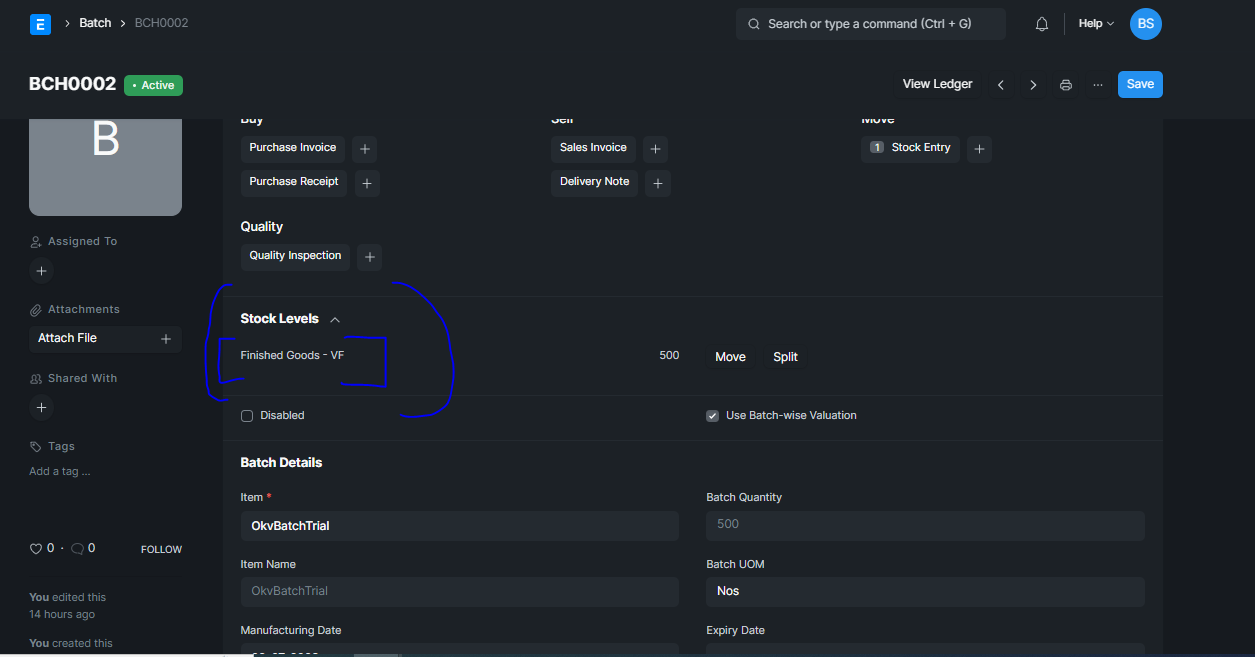Screen dimensions: 1255x657
Task: Open Delivery Note linked documents
Action: (x=594, y=182)
